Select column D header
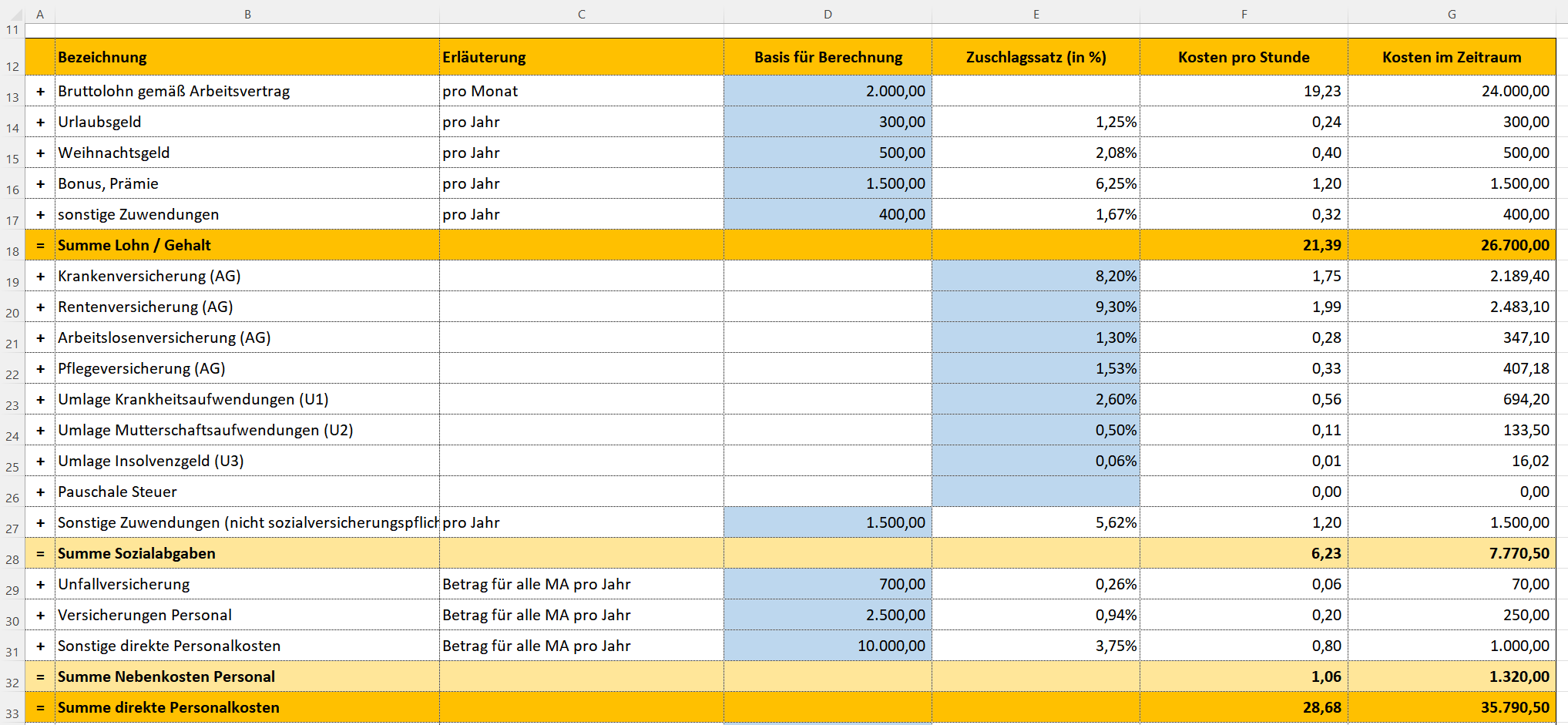Viewport: 1568px width, 725px height. pos(828,14)
